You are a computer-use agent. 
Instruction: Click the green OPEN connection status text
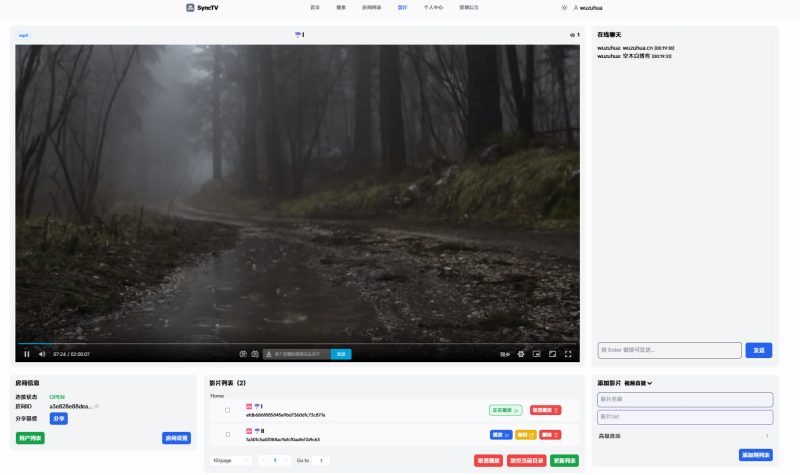click(x=57, y=397)
